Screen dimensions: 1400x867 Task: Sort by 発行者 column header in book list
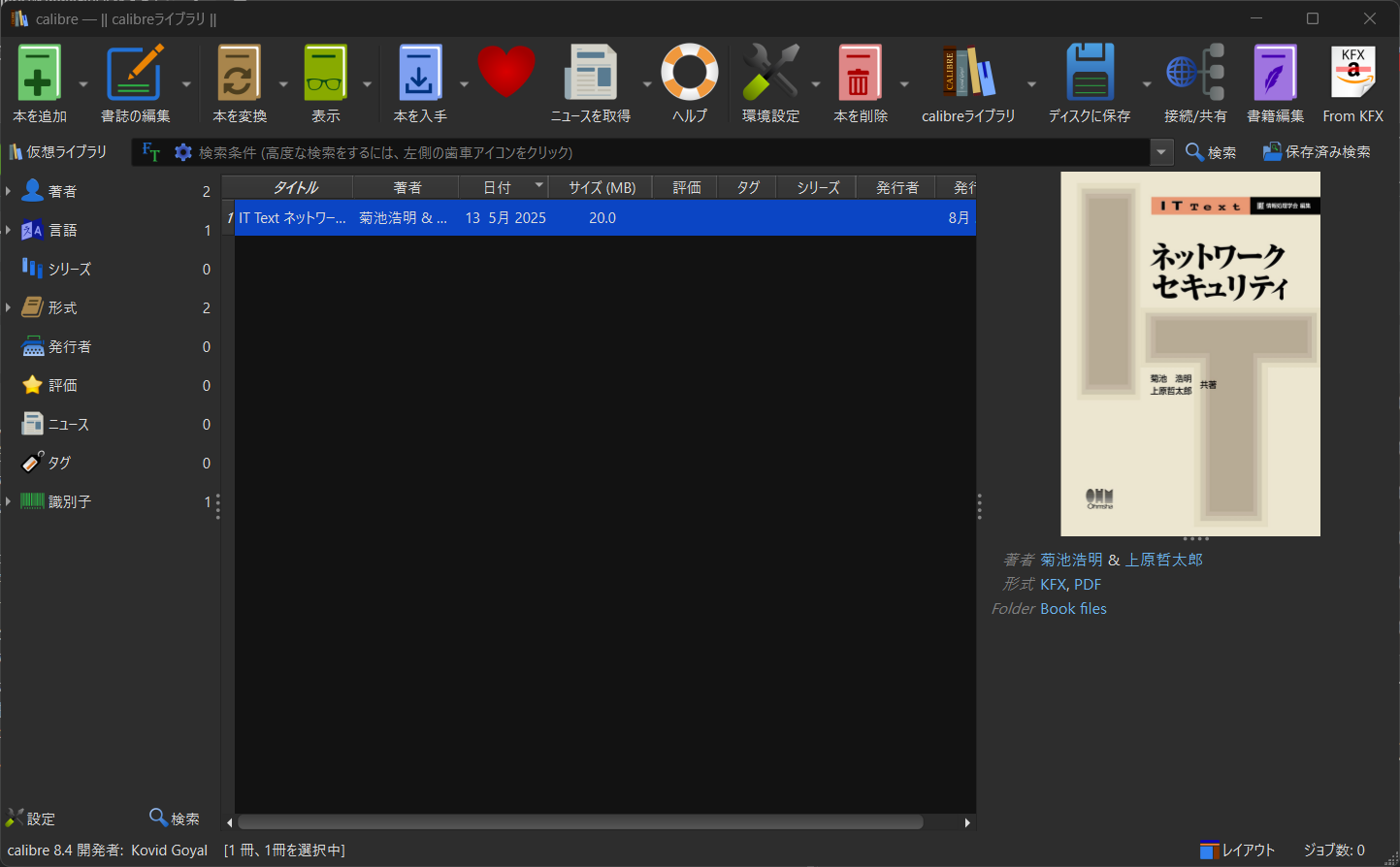point(896,187)
